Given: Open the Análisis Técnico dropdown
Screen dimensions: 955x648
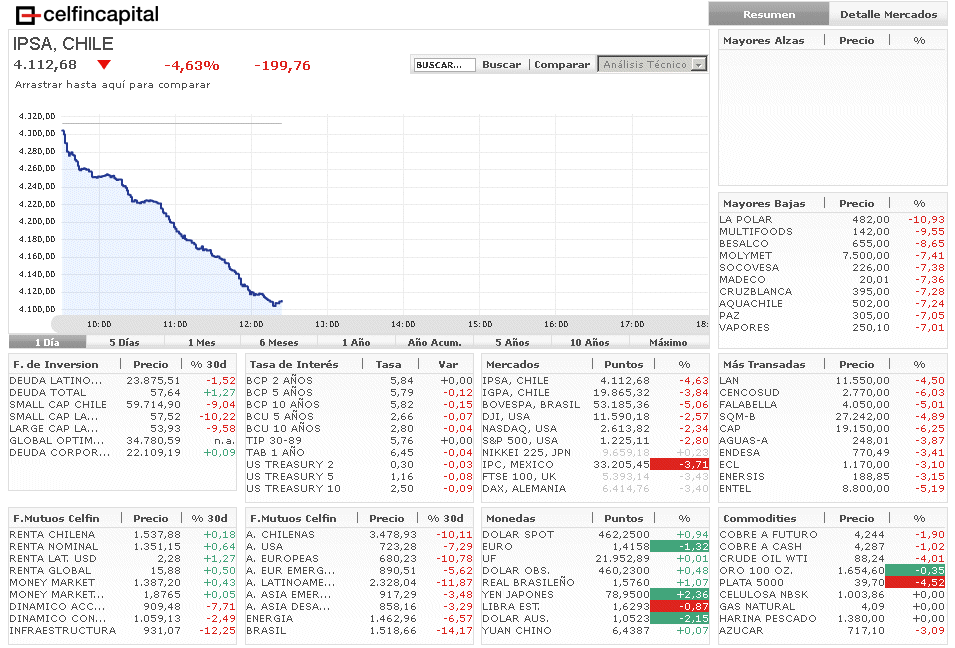Looking at the screenshot, I should click(652, 64).
